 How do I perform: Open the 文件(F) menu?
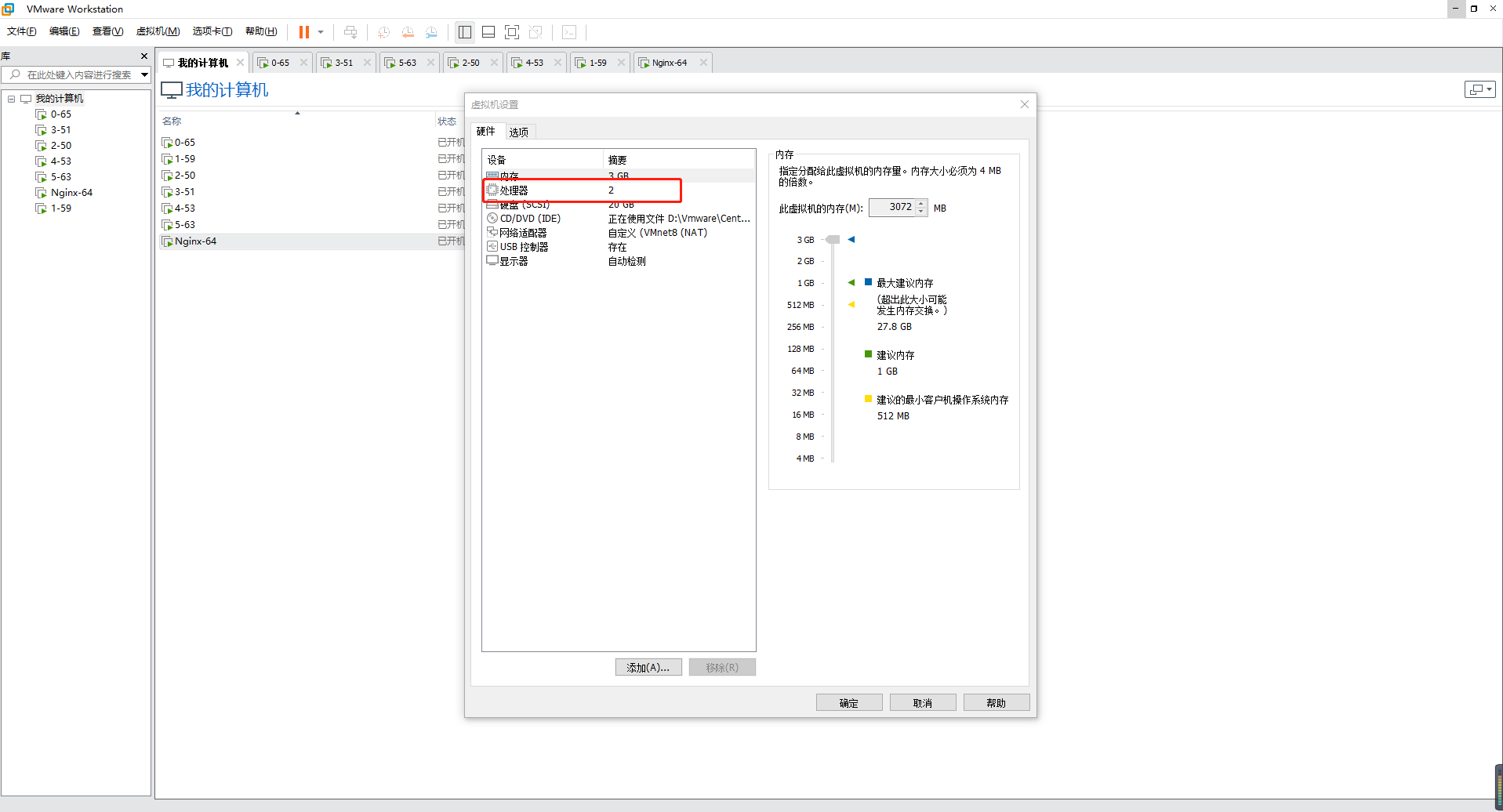(22, 31)
